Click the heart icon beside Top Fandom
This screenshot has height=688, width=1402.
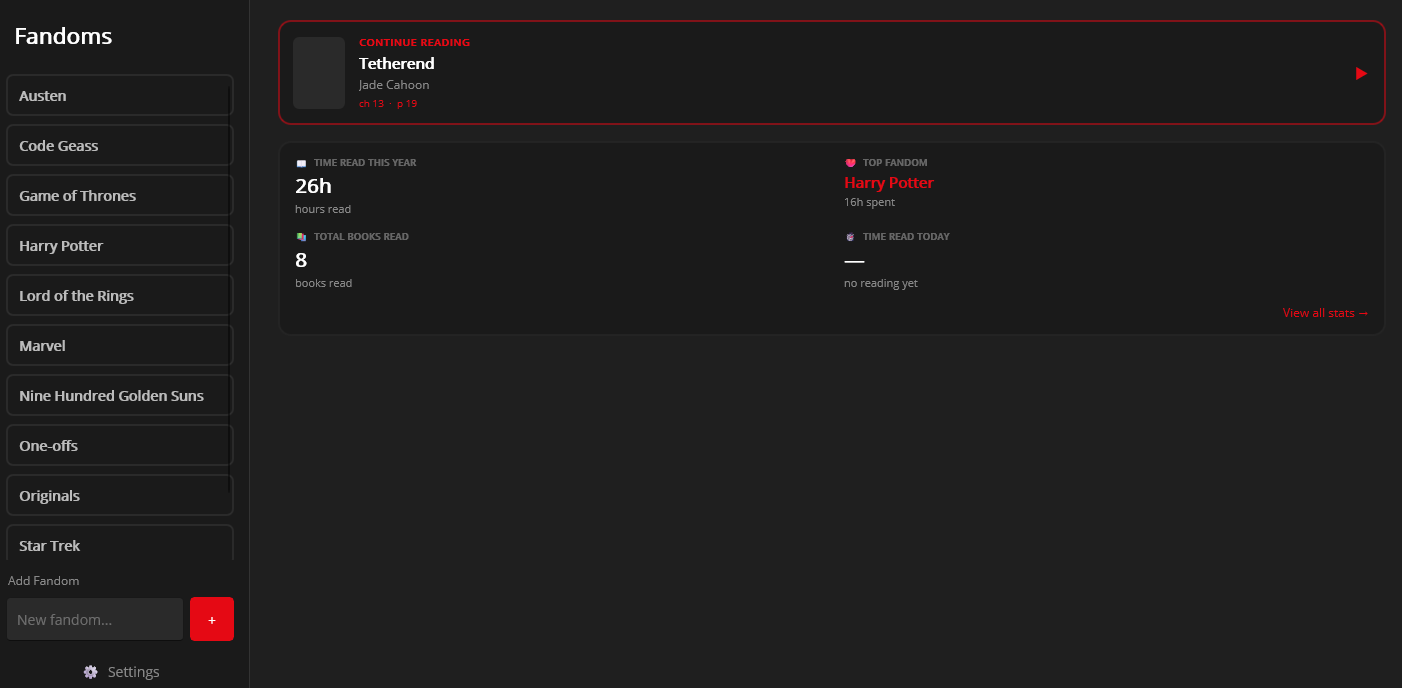click(x=850, y=162)
